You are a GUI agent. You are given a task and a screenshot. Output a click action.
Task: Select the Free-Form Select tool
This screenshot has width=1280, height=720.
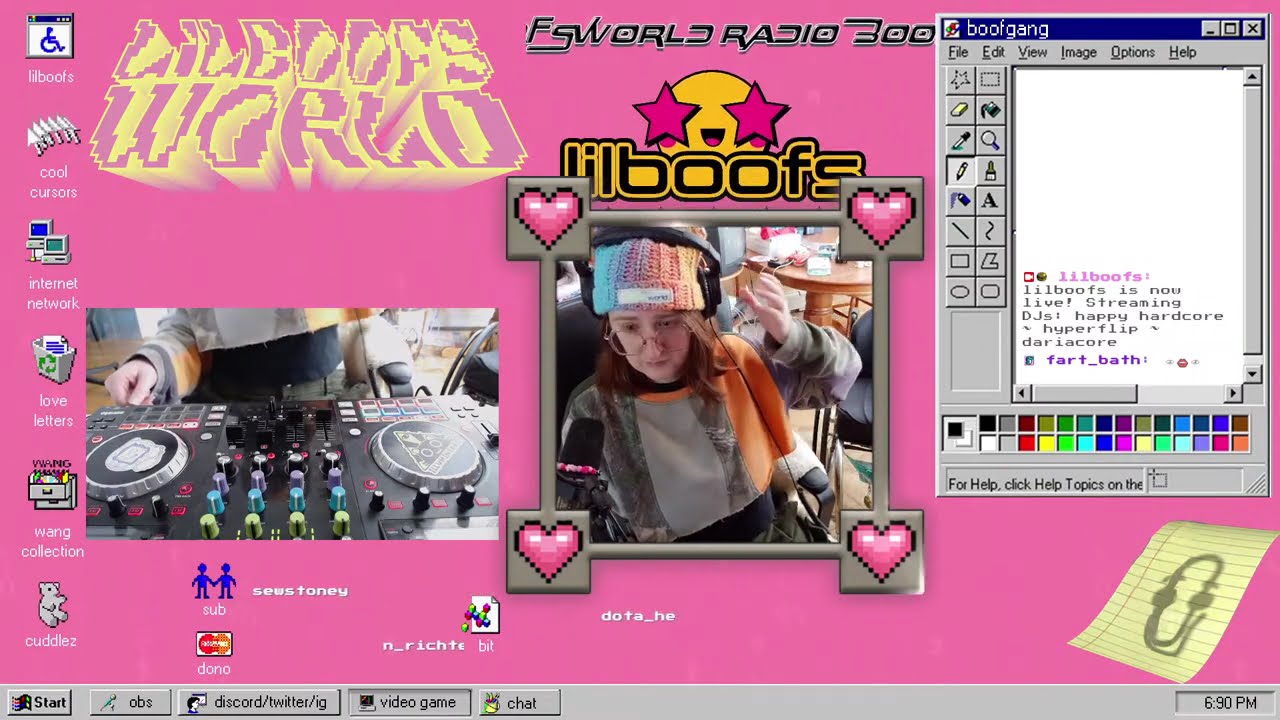[x=960, y=79]
